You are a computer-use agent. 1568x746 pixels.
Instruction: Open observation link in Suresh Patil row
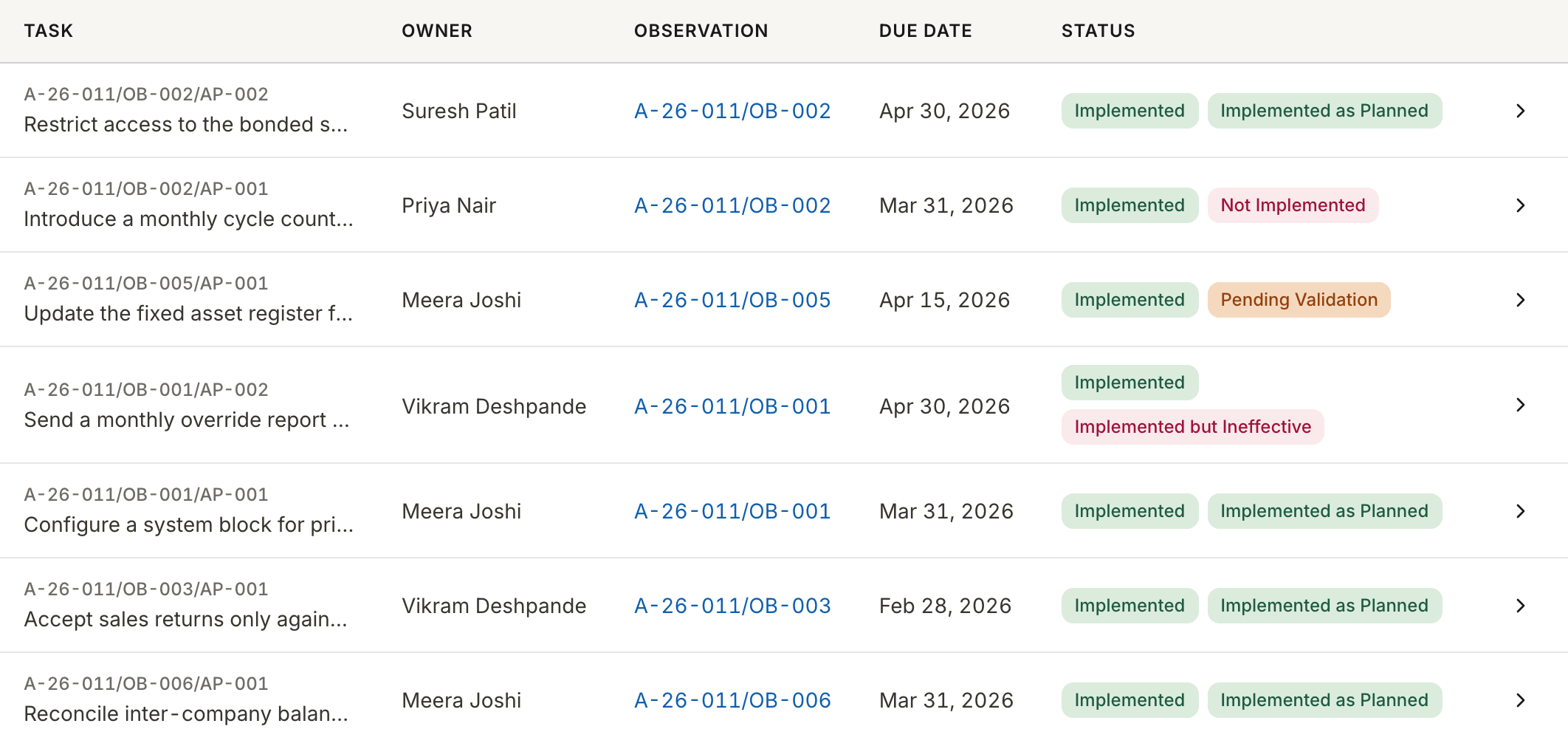point(732,111)
